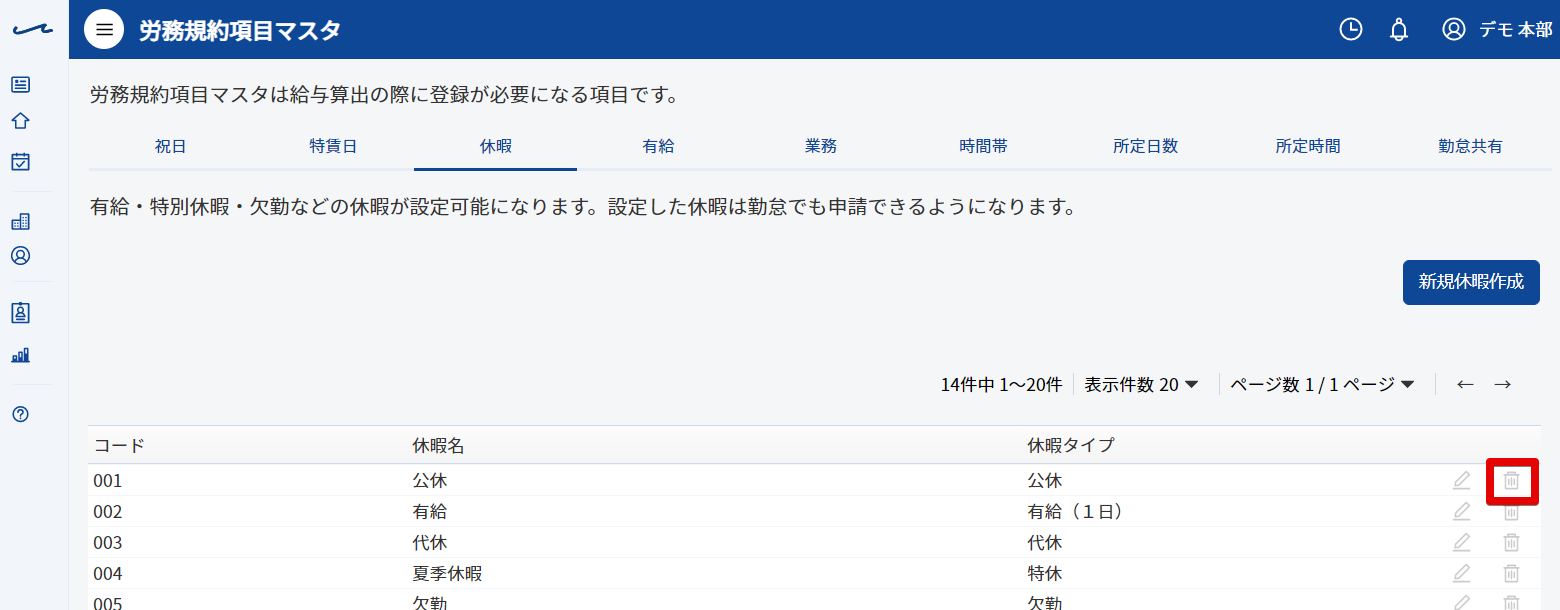Click the 夏季休暇 name cell
The image size is (1560, 610).
click(x=448, y=574)
